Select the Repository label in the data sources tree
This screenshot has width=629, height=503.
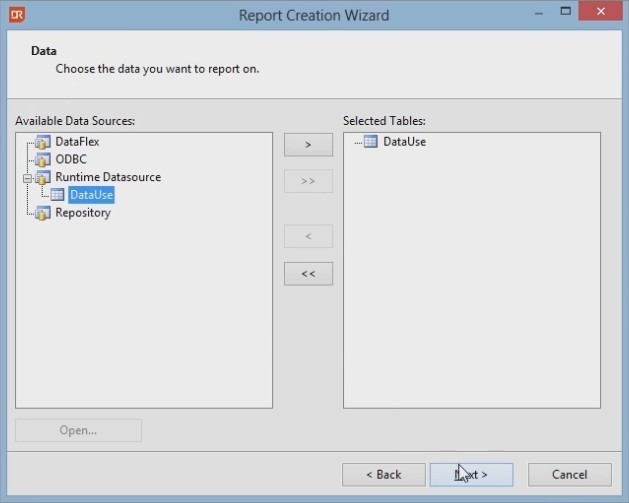83,213
